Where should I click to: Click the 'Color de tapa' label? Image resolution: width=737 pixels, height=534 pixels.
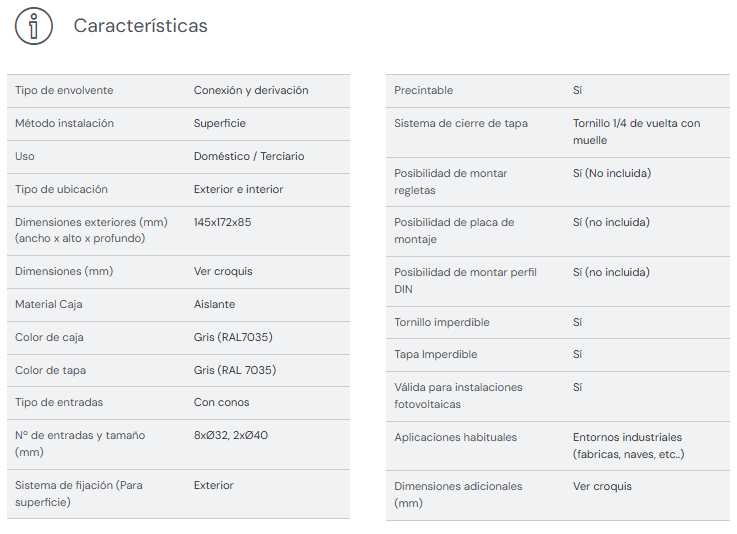tap(50, 370)
